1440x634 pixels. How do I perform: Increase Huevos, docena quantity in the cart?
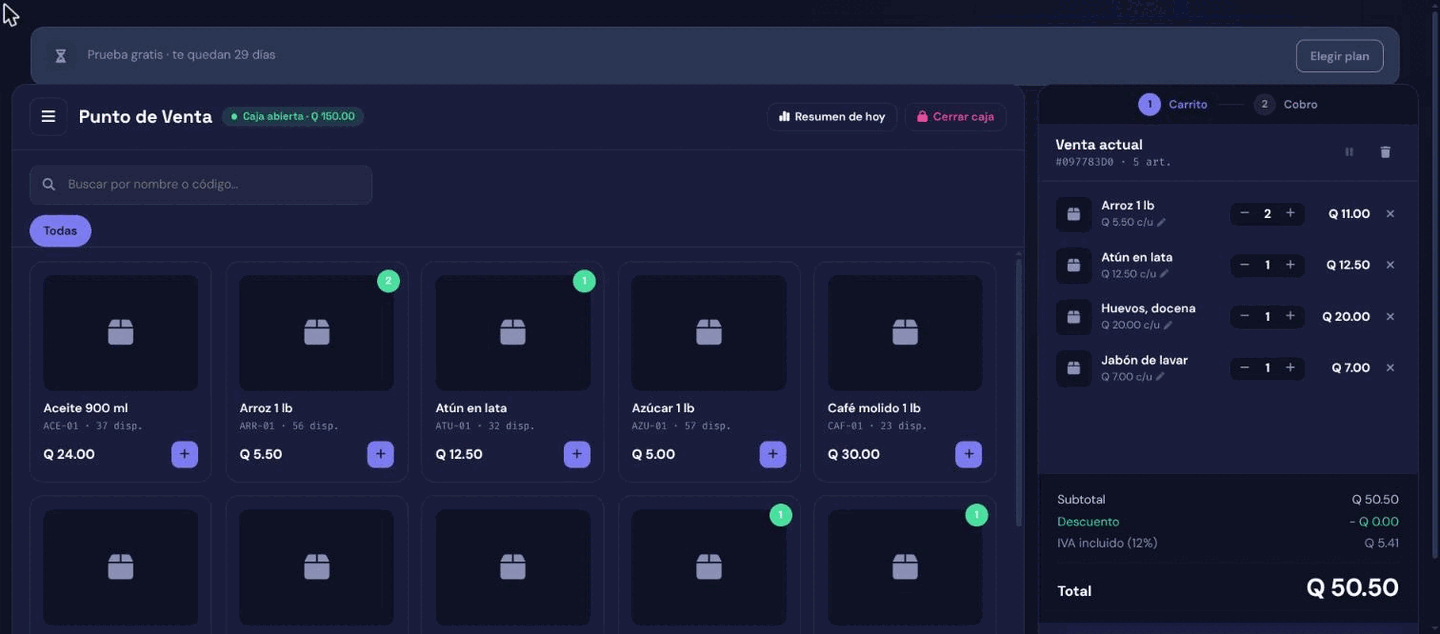coord(1290,316)
